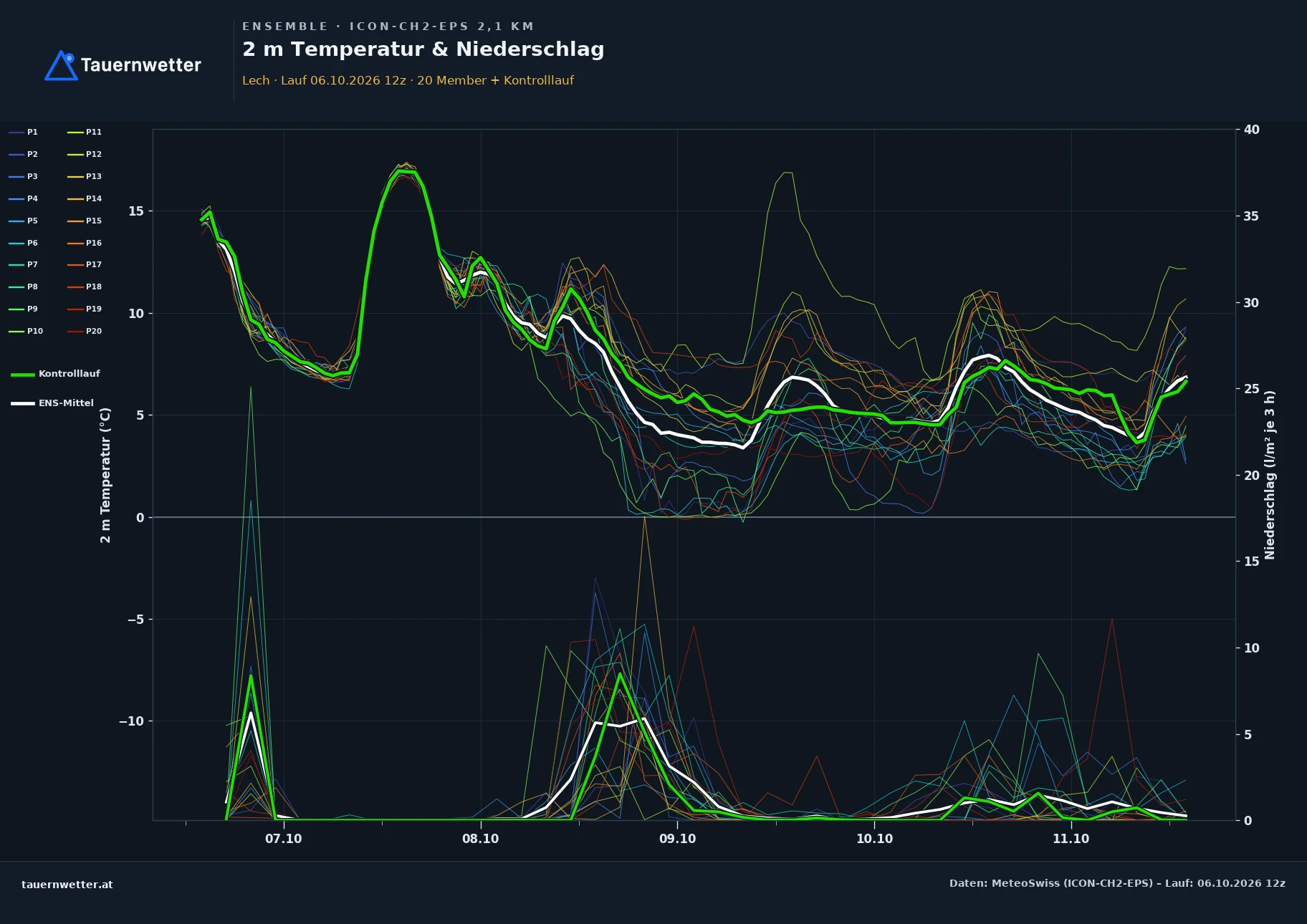Click the P6 legend entry
This screenshot has height=924, width=1307.
click(x=24, y=244)
